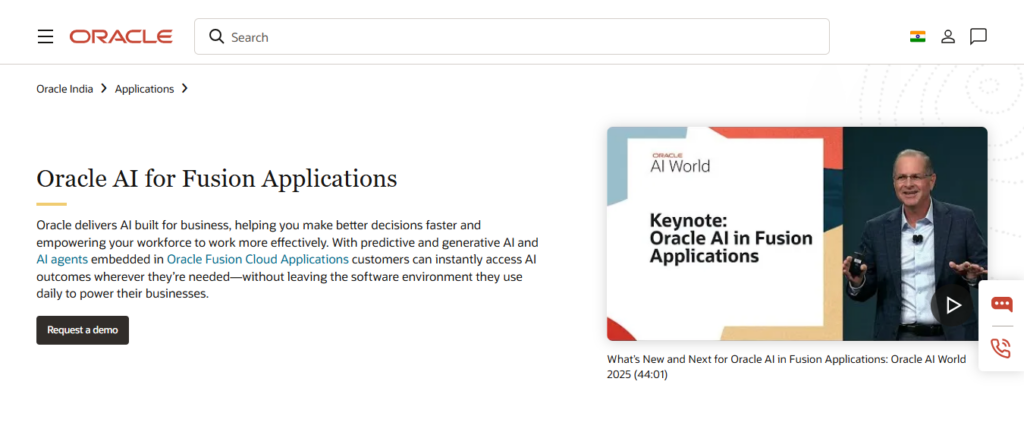Image resolution: width=1024 pixels, height=432 pixels.
Task: Click the search magnifier icon
Action: (216, 36)
